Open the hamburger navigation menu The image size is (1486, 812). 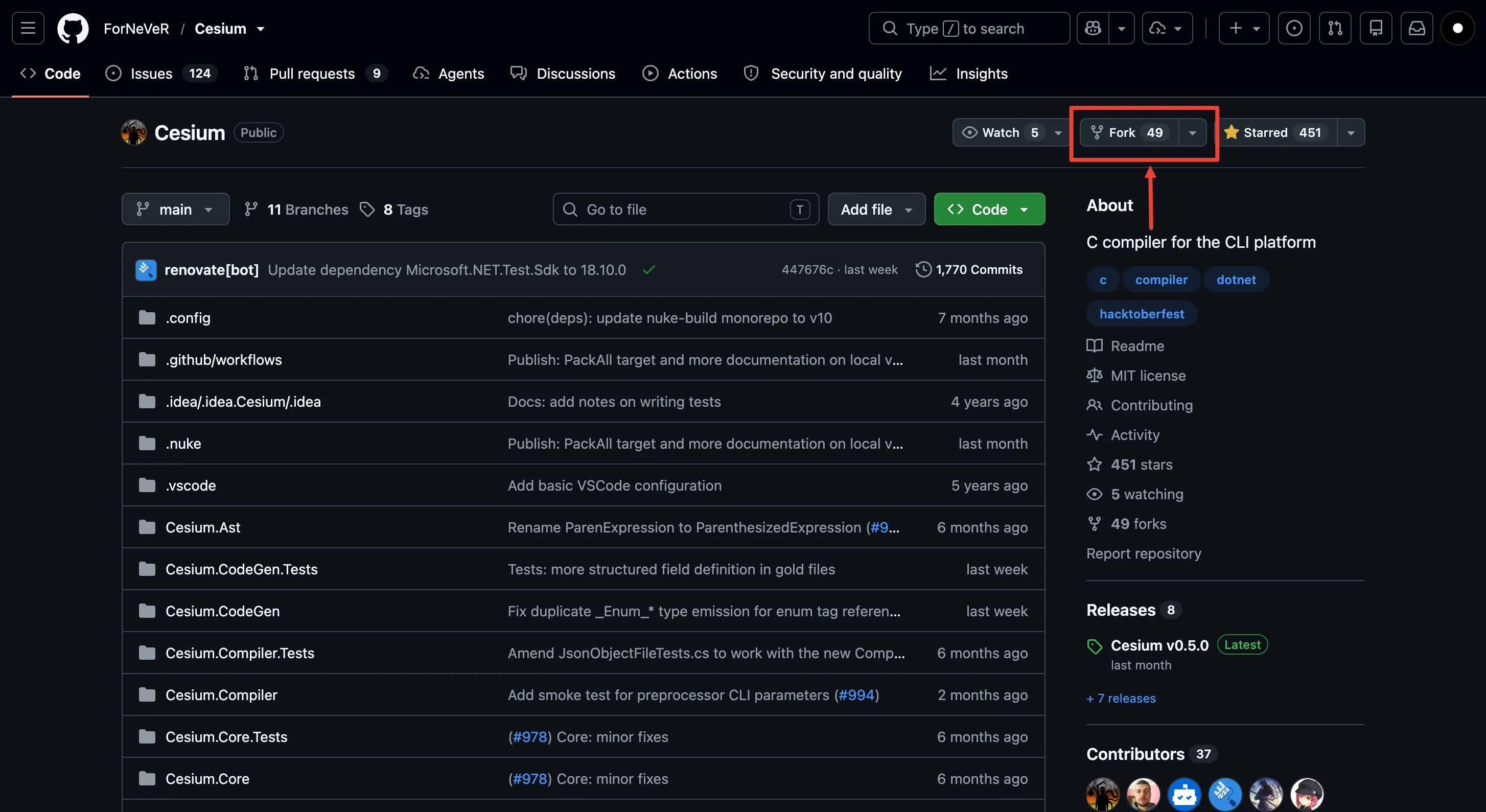coord(28,28)
